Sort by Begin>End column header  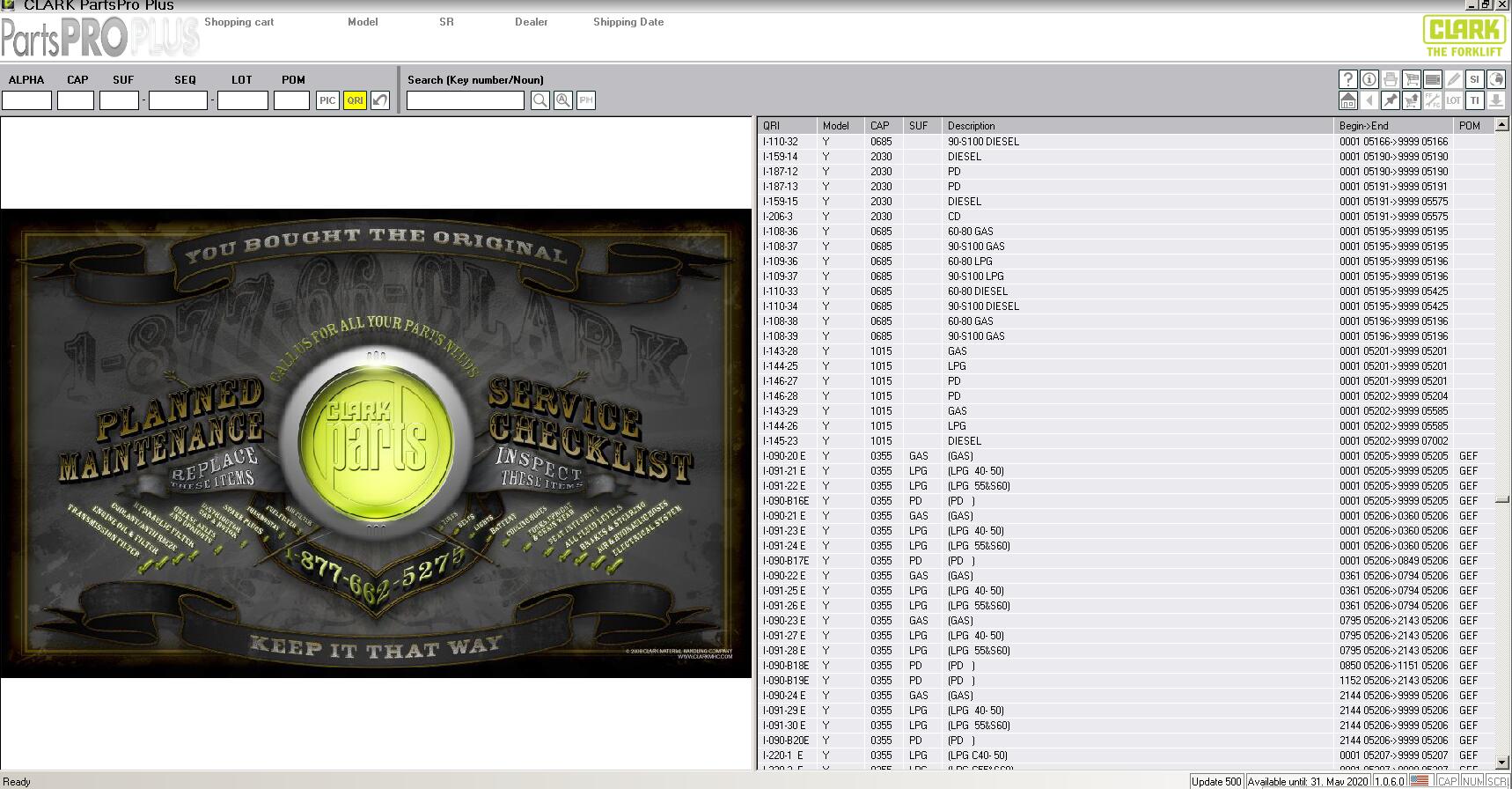pyautogui.click(x=1393, y=126)
